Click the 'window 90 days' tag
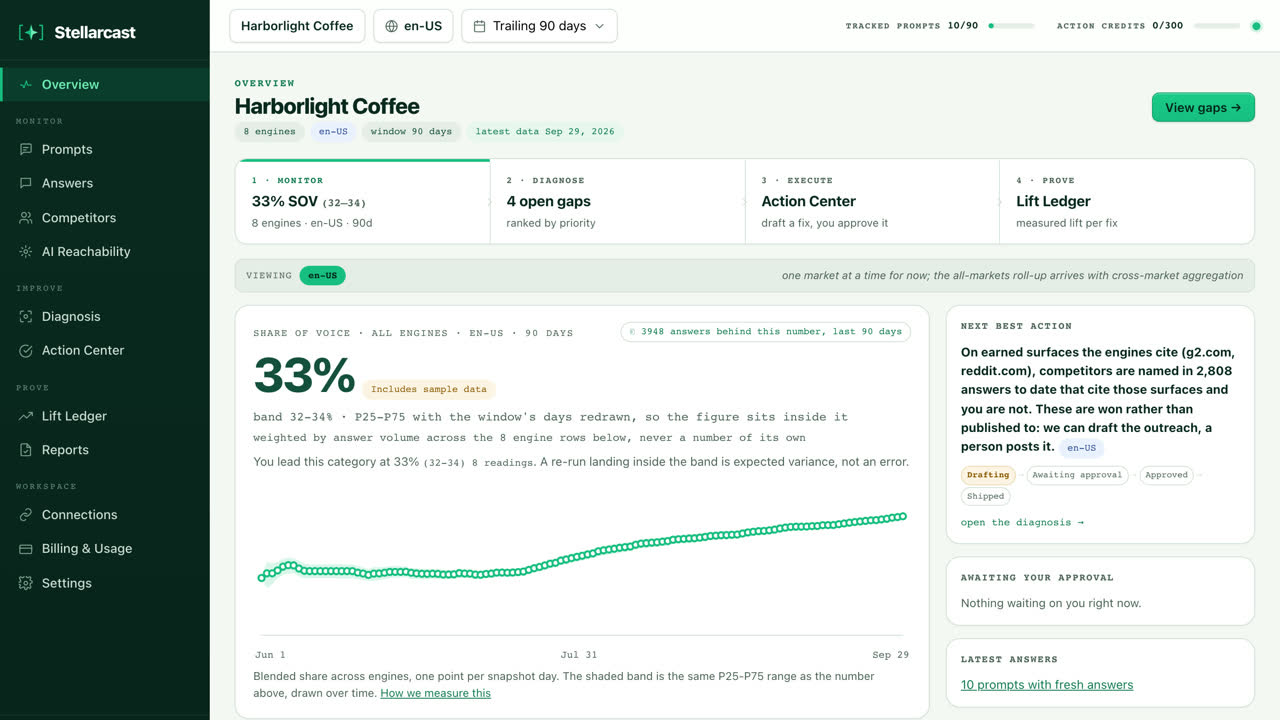Image resolution: width=1280 pixels, height=720 pixels. (411, 131)
